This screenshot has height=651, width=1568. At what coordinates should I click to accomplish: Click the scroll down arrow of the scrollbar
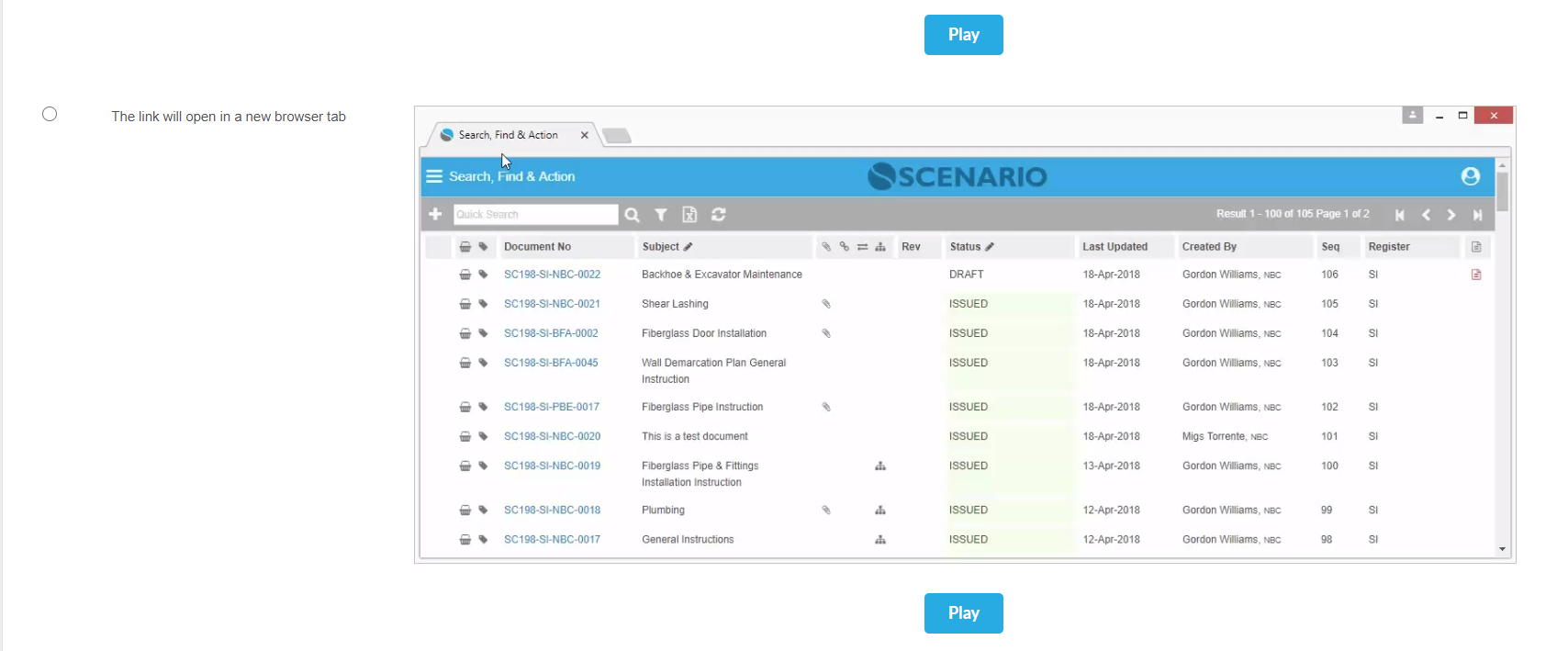coord(1502,549)
